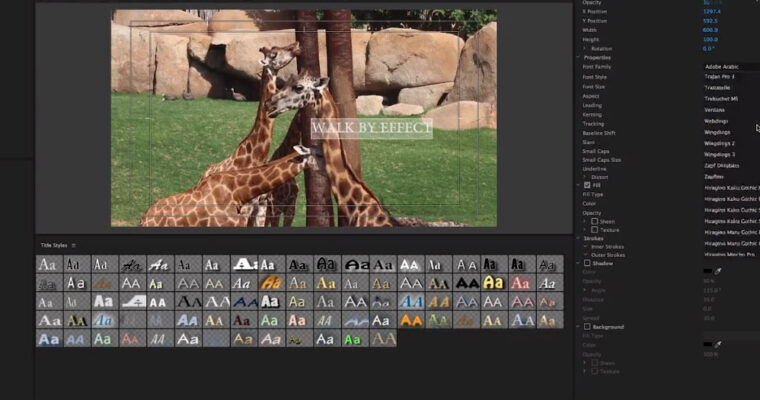
Task: Click the Baseline Shift label
Action: (599, 133)
